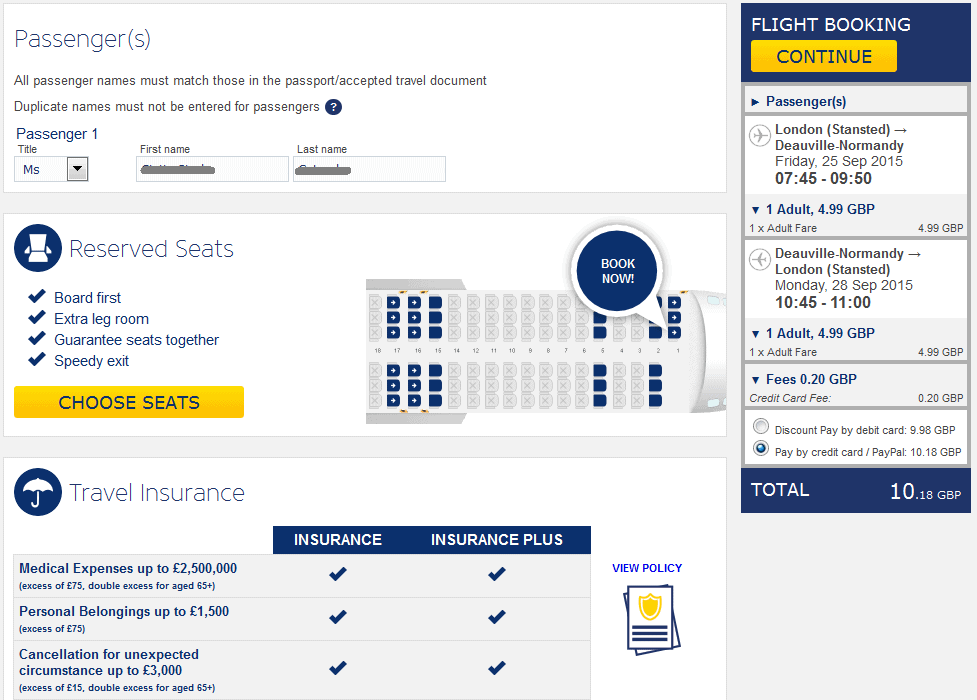Click the duplicate names help question-mark icon

(x=333, y=107)
